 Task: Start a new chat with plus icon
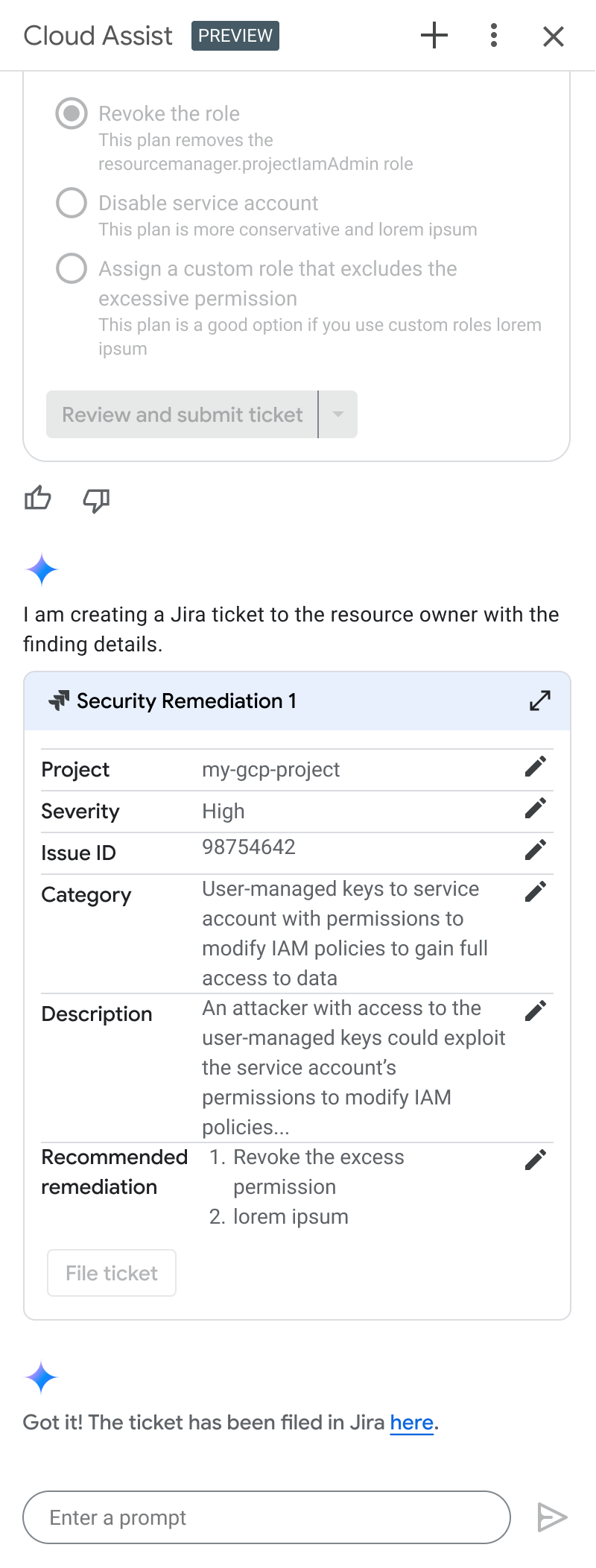tap(434, 35)
